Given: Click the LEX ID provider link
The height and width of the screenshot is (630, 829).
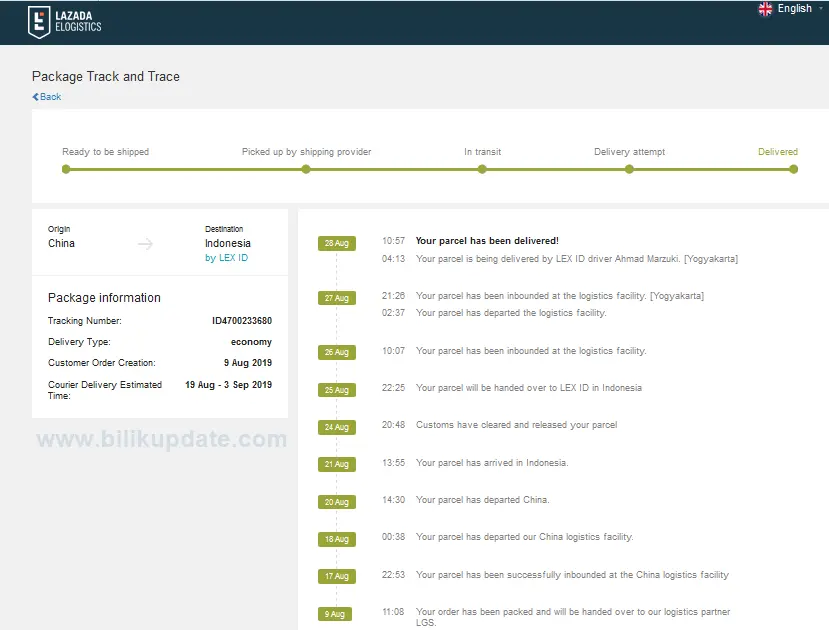Looking at the screenshot, I should point(226,258).
